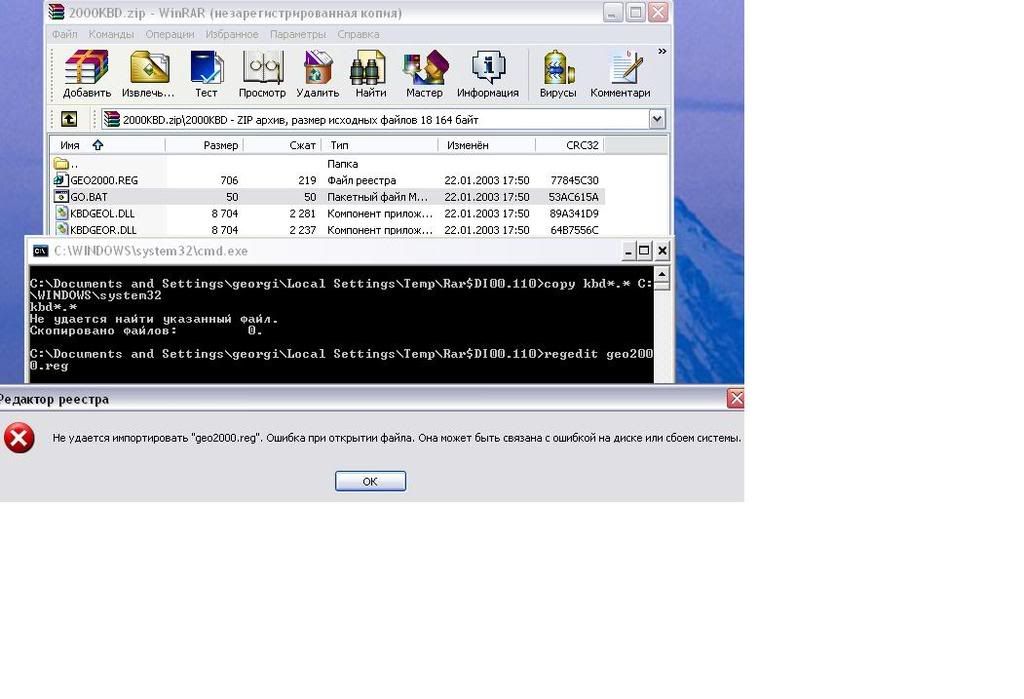Sort by the Размер column header

(204, 145)
